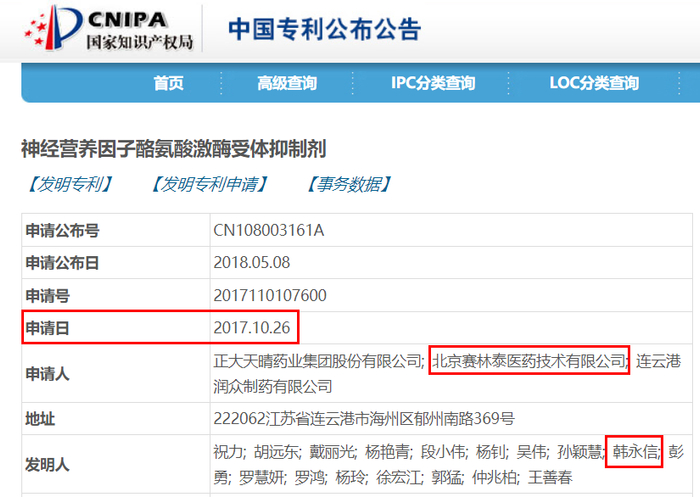
Task: Select application number 2017110107600
Action: (x=270, y=295)
